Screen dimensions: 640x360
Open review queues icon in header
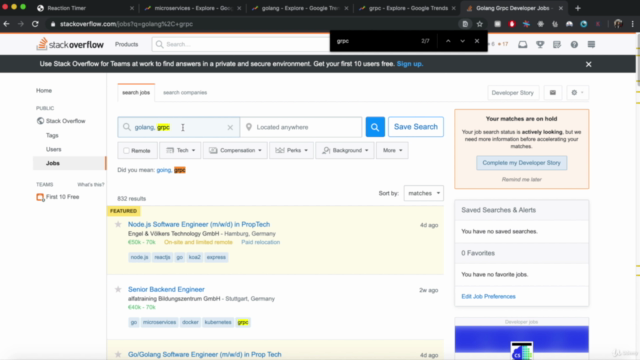[557, 44]
